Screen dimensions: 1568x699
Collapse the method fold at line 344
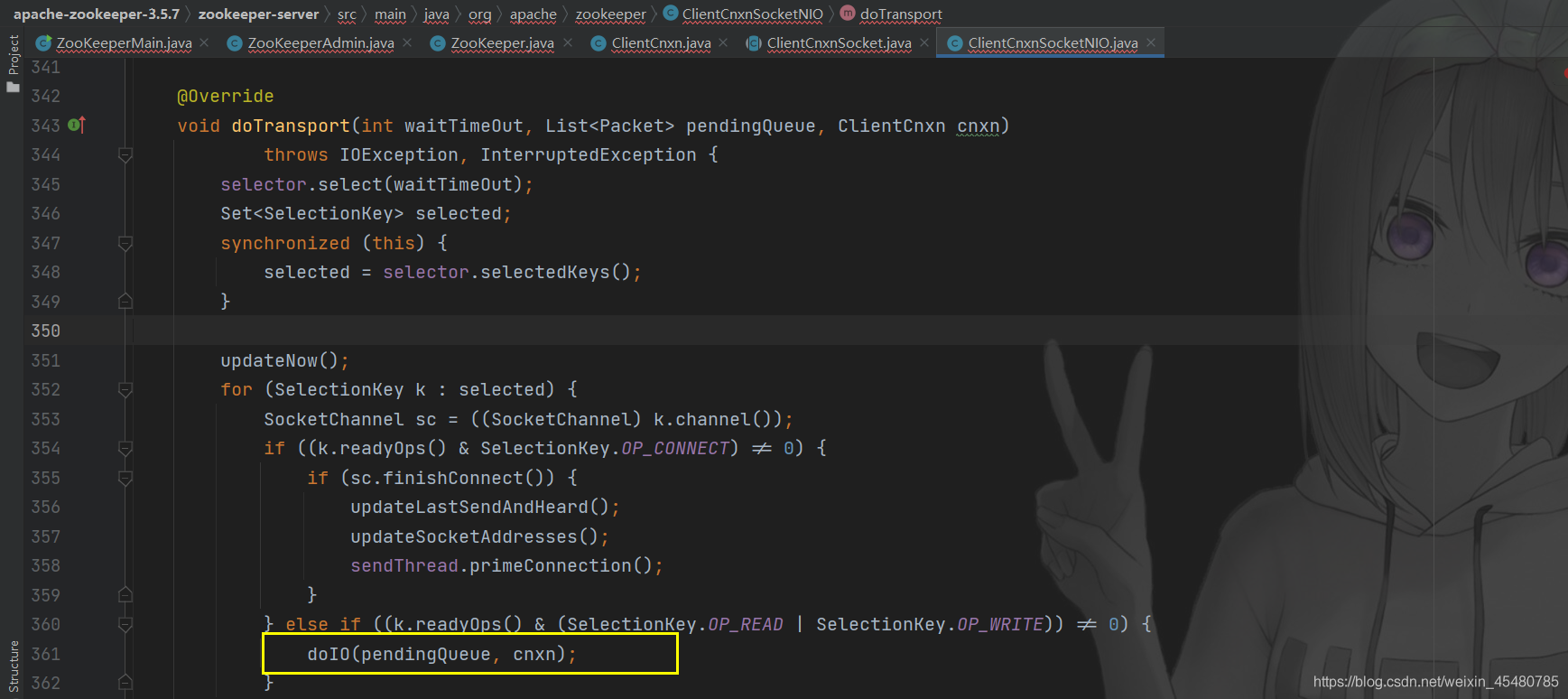[125, 155]
